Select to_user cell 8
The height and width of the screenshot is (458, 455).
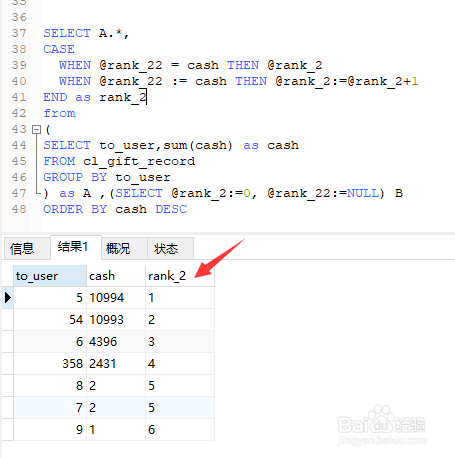click(50, 386)
